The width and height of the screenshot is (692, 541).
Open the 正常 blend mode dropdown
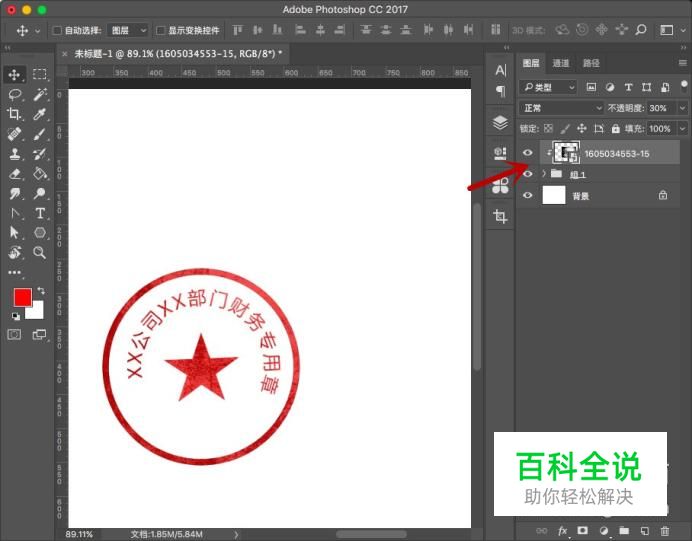(561, 108)
